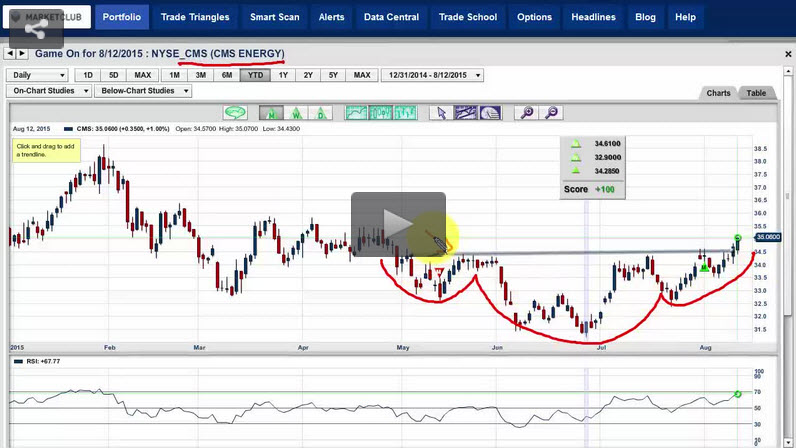
Task: Toggle the weekly Trade Triangle (W) icon
Action: (x=296, y=113)
